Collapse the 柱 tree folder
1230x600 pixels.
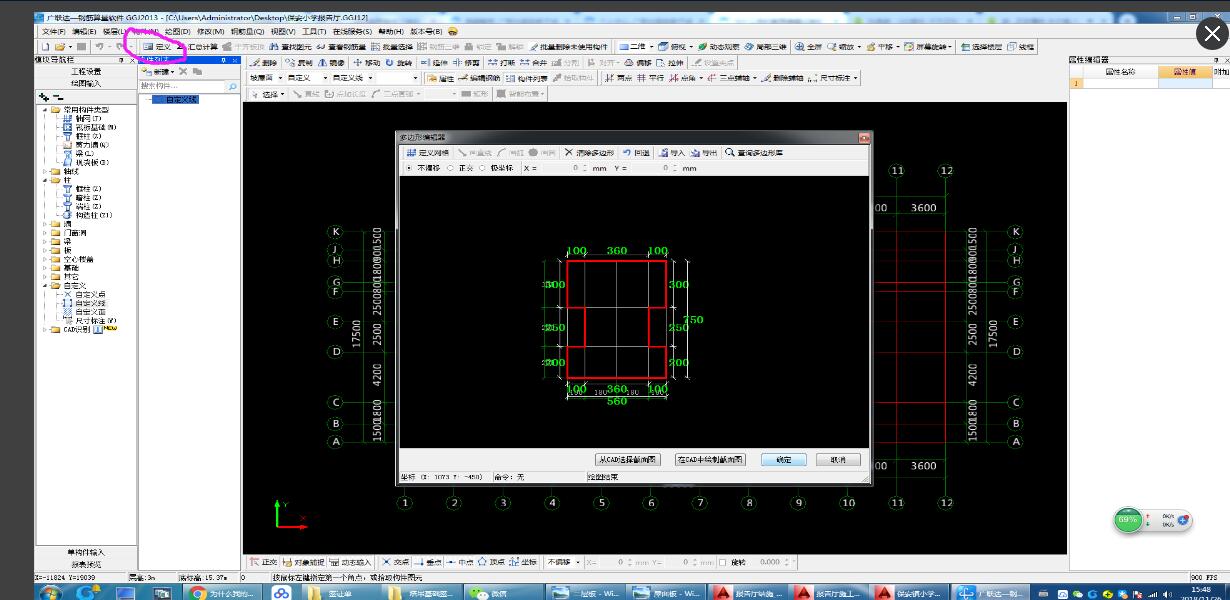tap(47, 180)
